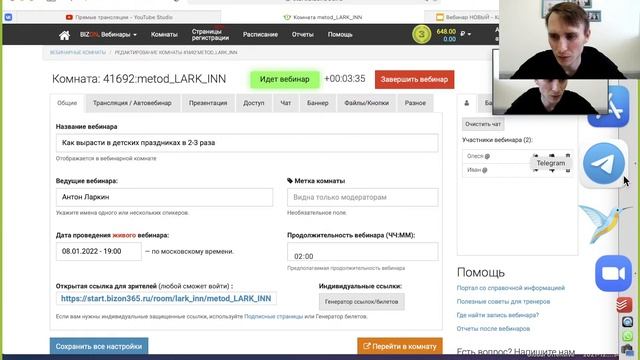Switch to the YouTube Studio browser tab
640x360 pixels.
(x=119, y=17)
